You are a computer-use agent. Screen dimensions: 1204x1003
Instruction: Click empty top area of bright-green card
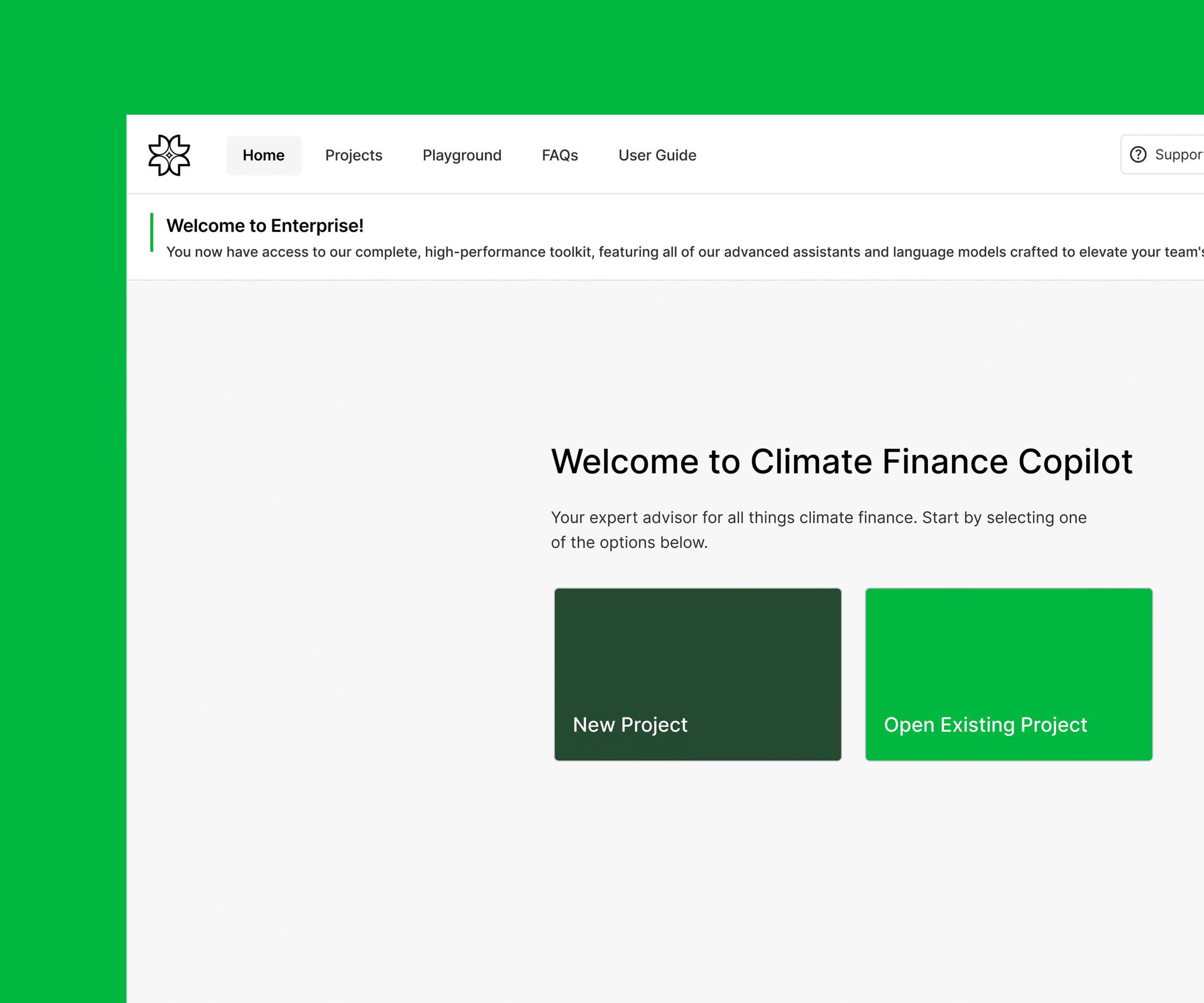[1008, 636]
